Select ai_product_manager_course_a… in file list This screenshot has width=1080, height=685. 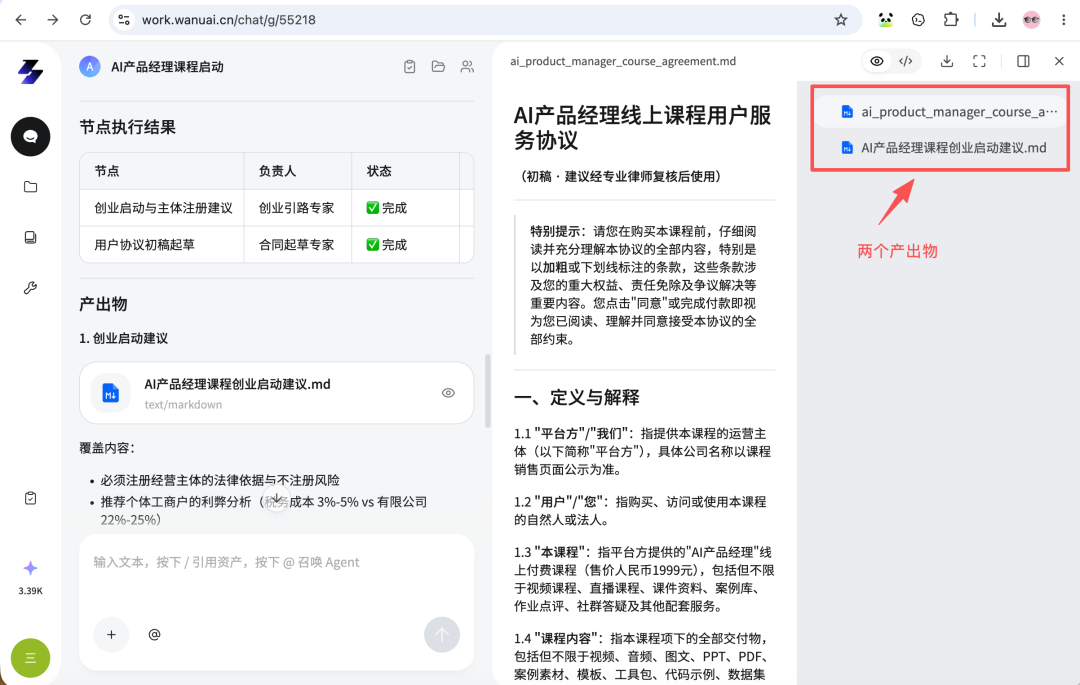pos(942,112)
